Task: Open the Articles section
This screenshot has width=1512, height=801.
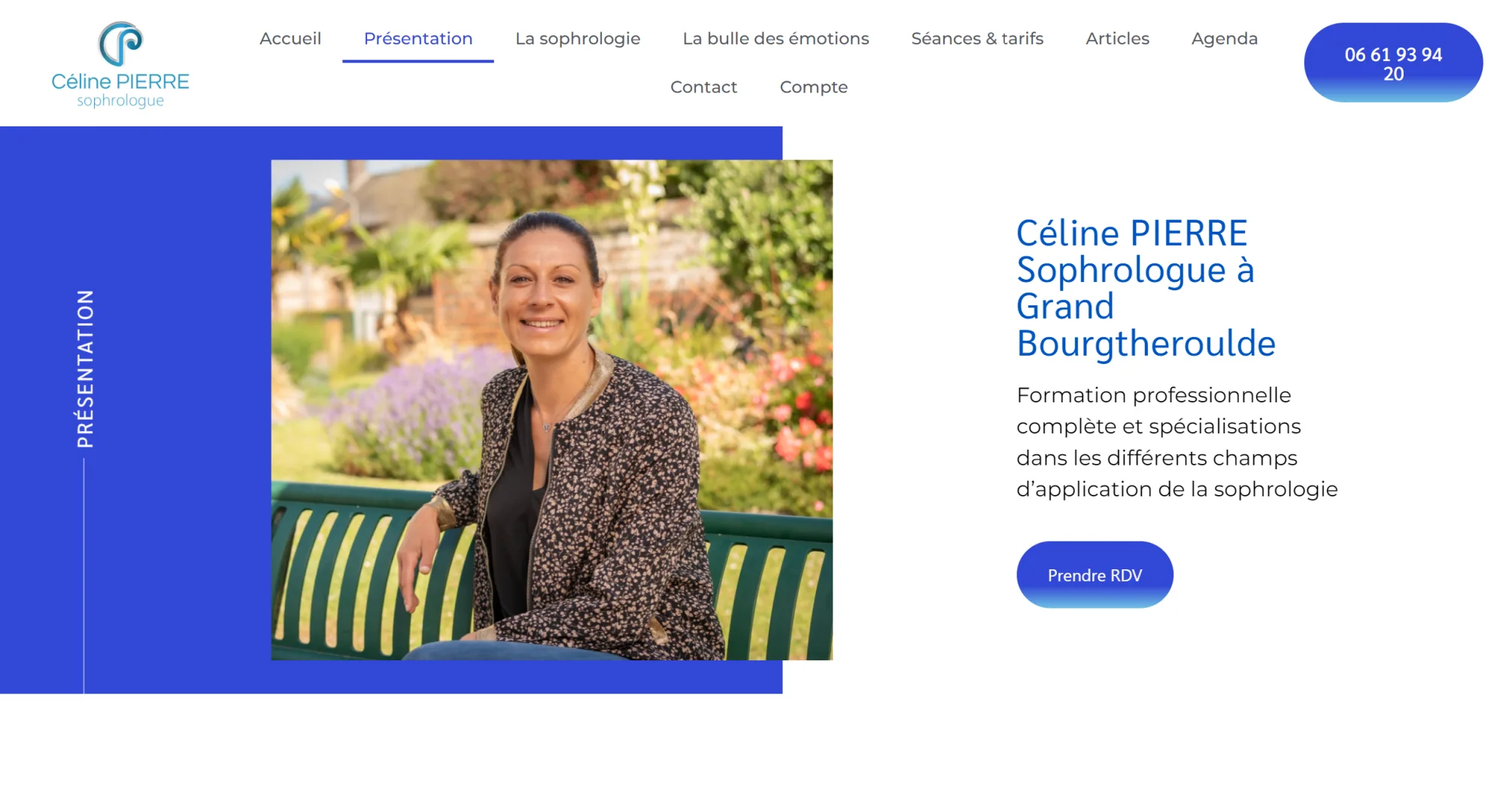Action: 1117,38
